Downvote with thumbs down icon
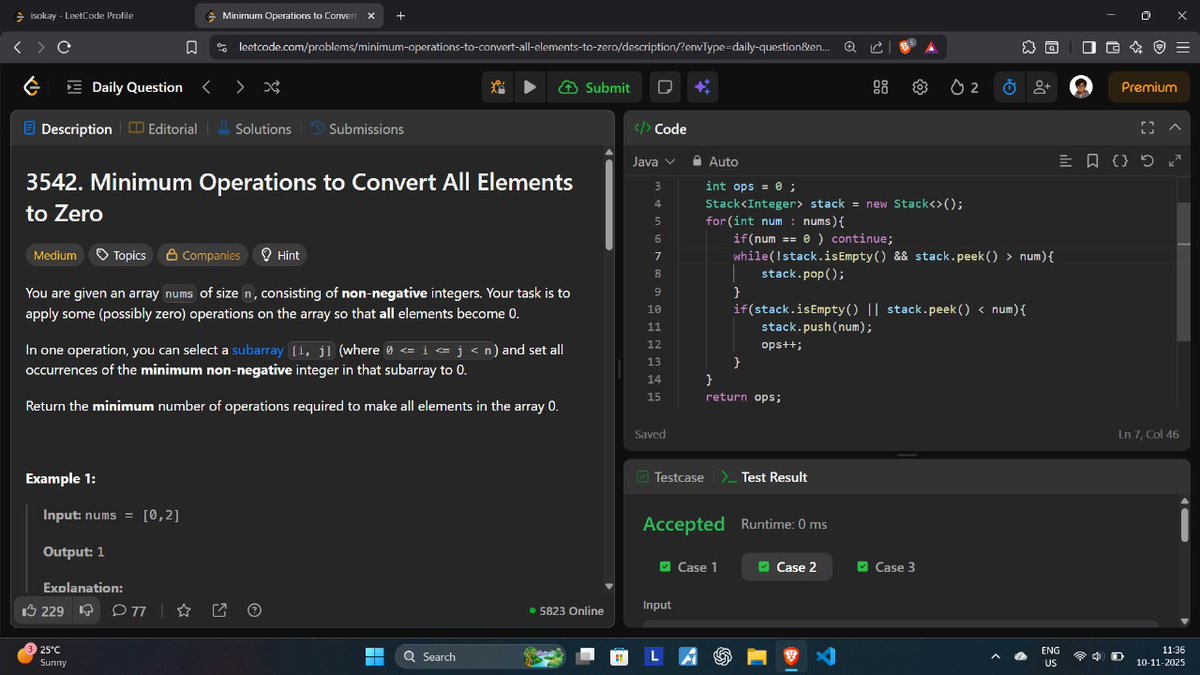This screenshot has height=675, width=1200. [x=87, y=610]
